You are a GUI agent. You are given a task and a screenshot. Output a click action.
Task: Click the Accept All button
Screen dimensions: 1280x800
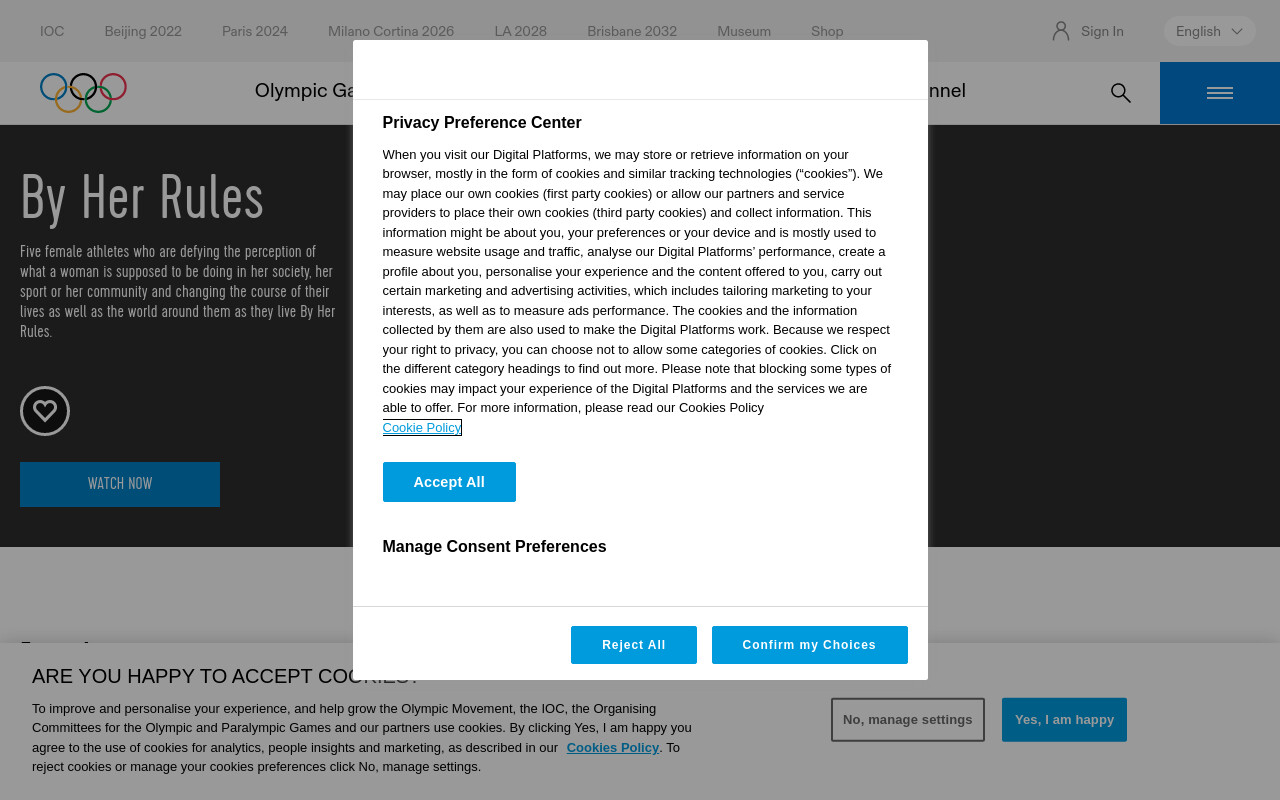click(x=449, y=482)
